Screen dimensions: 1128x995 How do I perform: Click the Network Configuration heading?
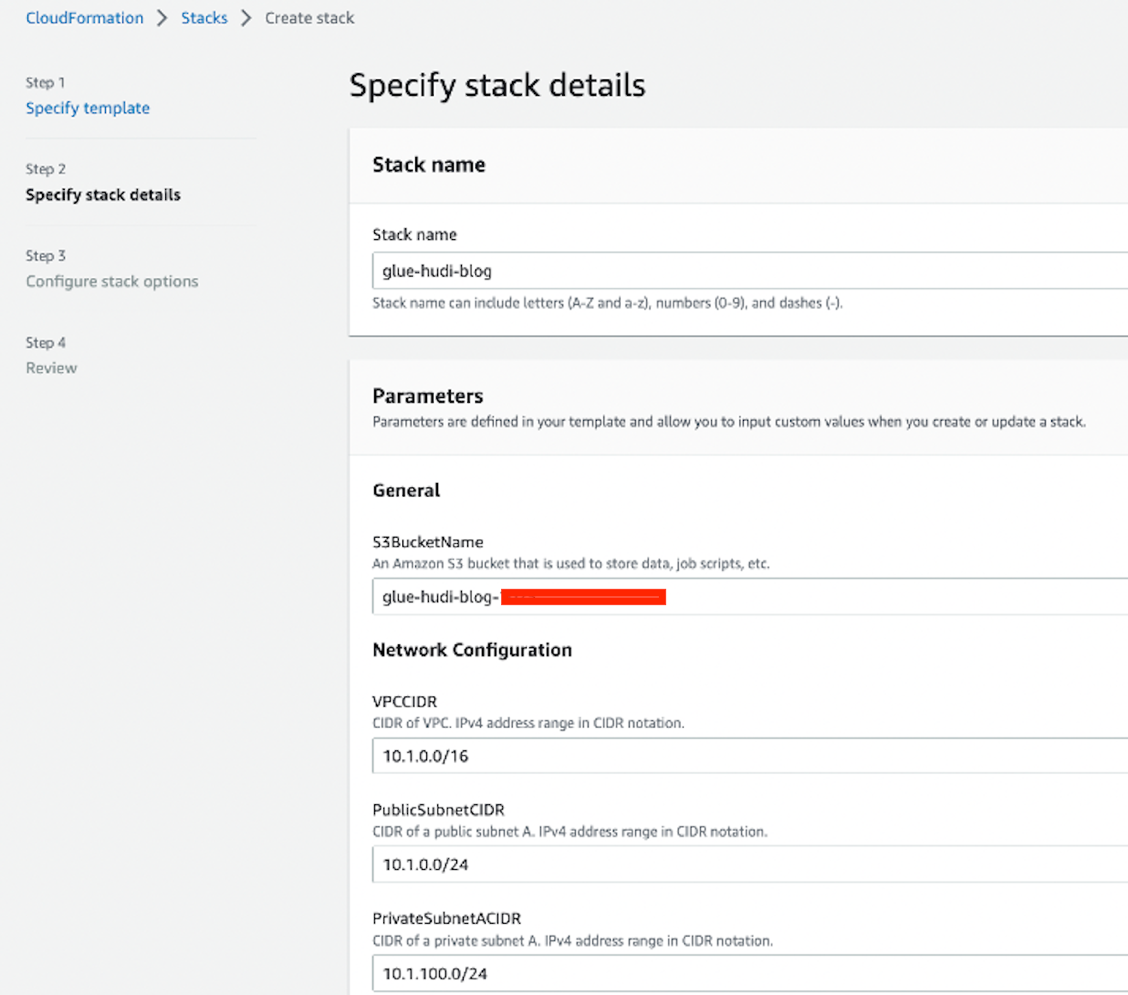[x=472, y=650]
